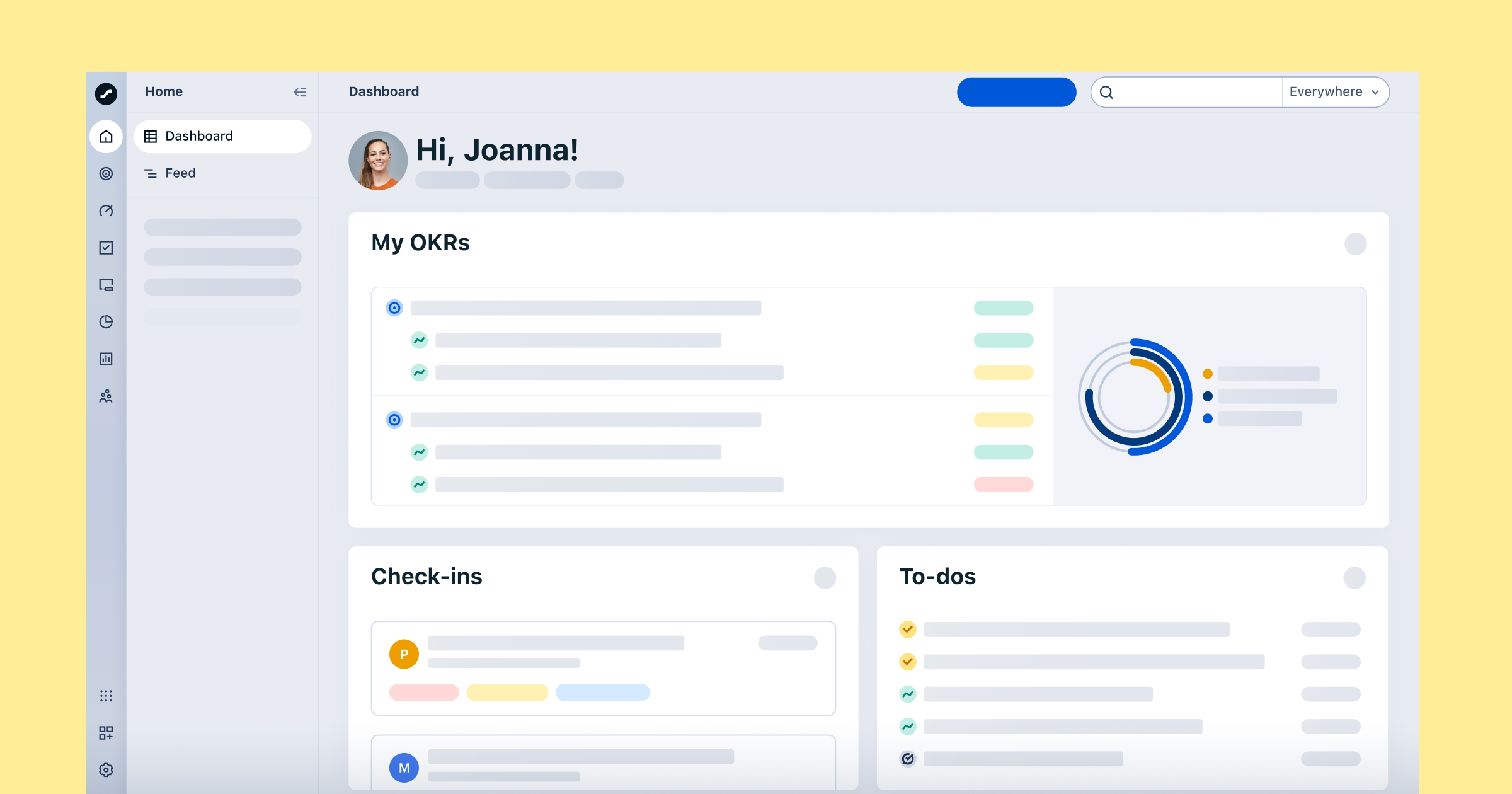The height and width of the screenshot is (794, 1512).
Task: Collapse the Home sidebar panel
Action: [x=300, y=92]
